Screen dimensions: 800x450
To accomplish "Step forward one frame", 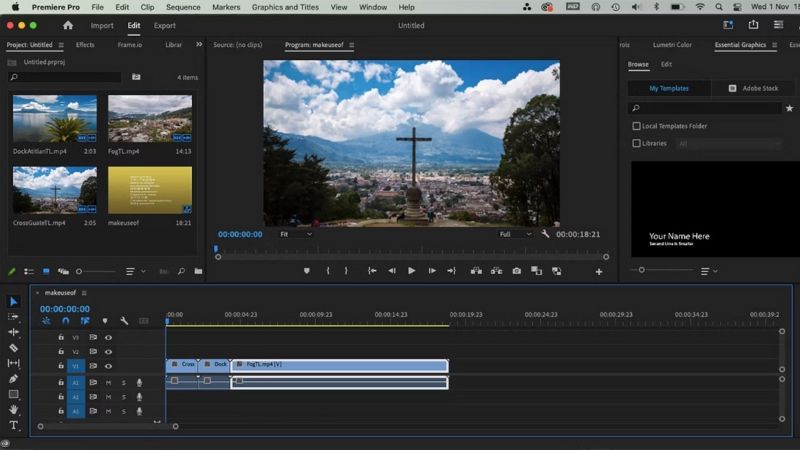I will (x=432, y=271).
